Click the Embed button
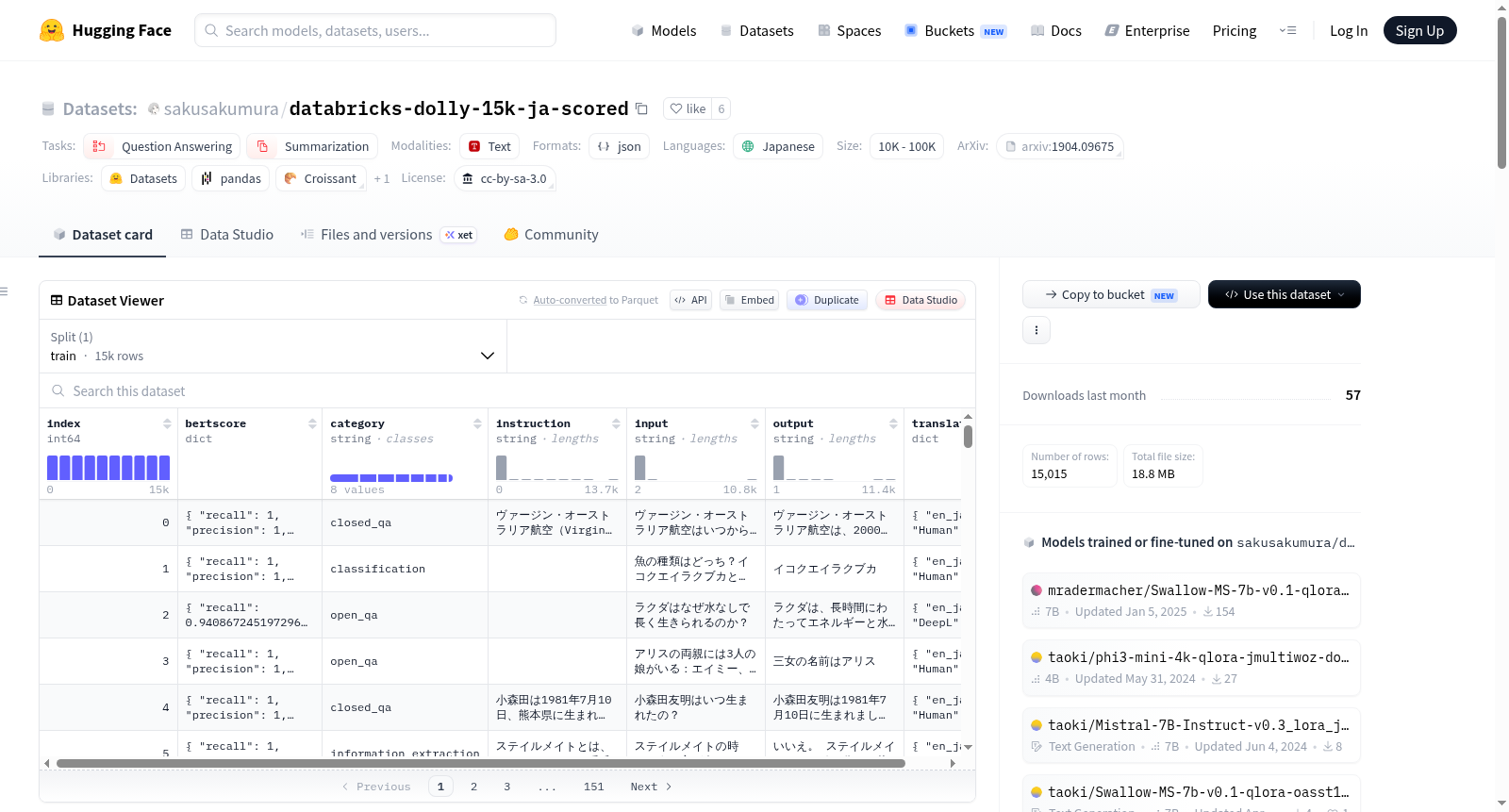Viewport: 1509px width, 812px height. coord(749,300)
